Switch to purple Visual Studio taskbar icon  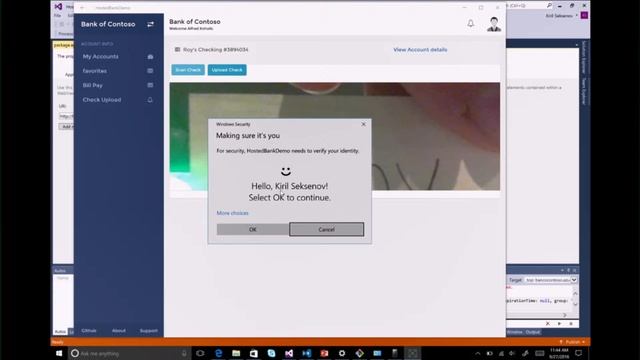click(x=289, y=353)
